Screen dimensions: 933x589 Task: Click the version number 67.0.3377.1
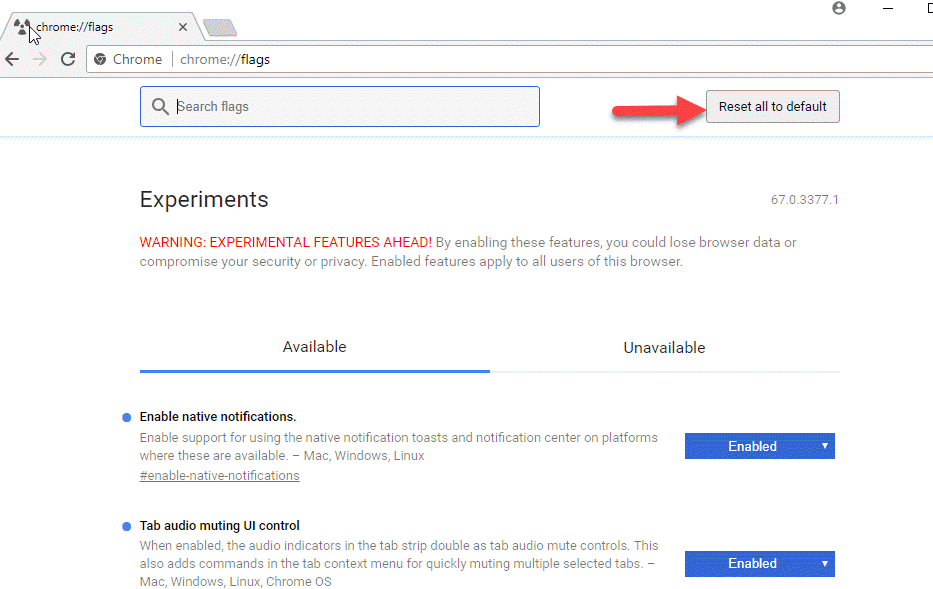(804, 200)
